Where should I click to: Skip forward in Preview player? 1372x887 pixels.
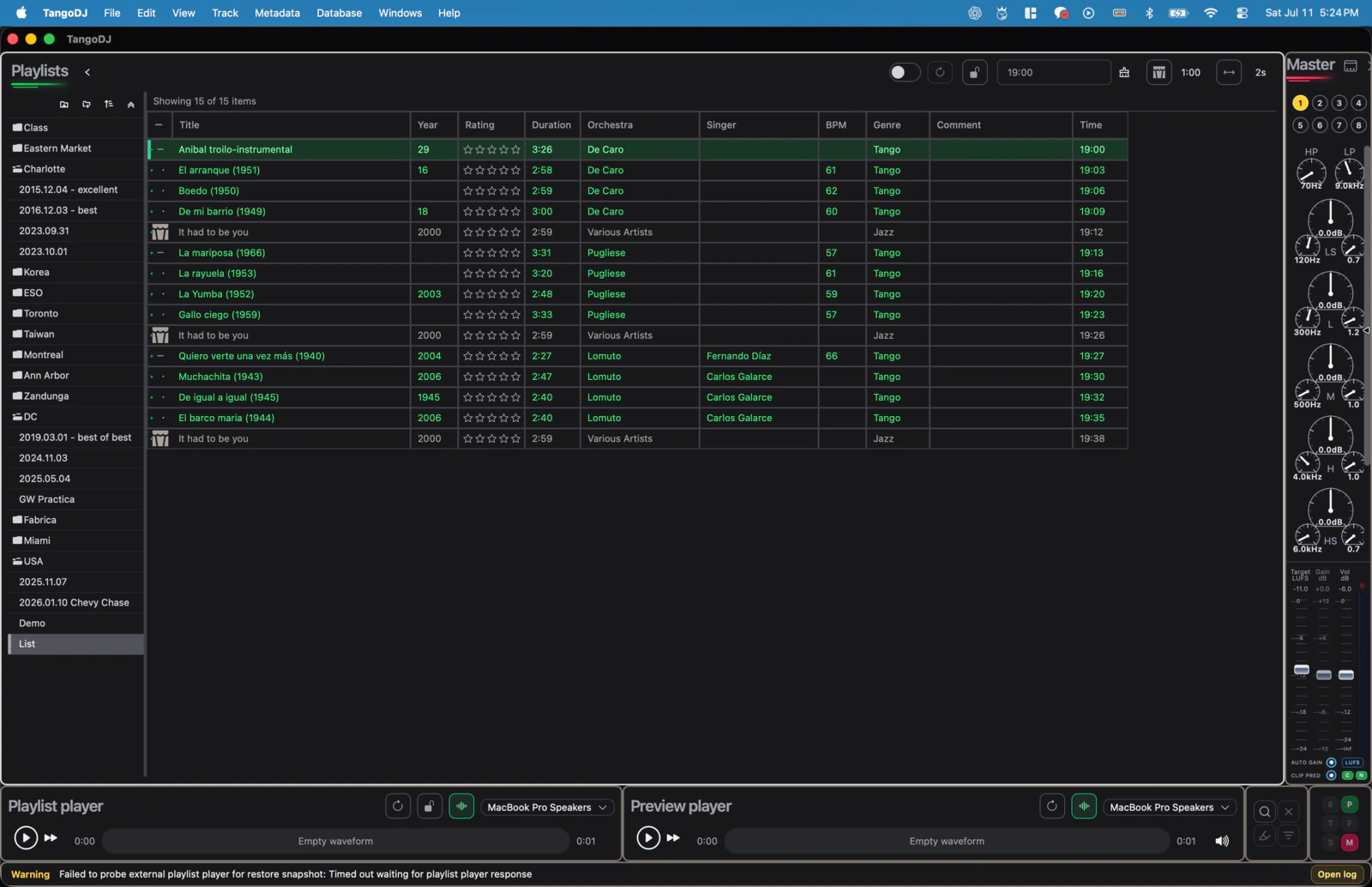point(673,838)
